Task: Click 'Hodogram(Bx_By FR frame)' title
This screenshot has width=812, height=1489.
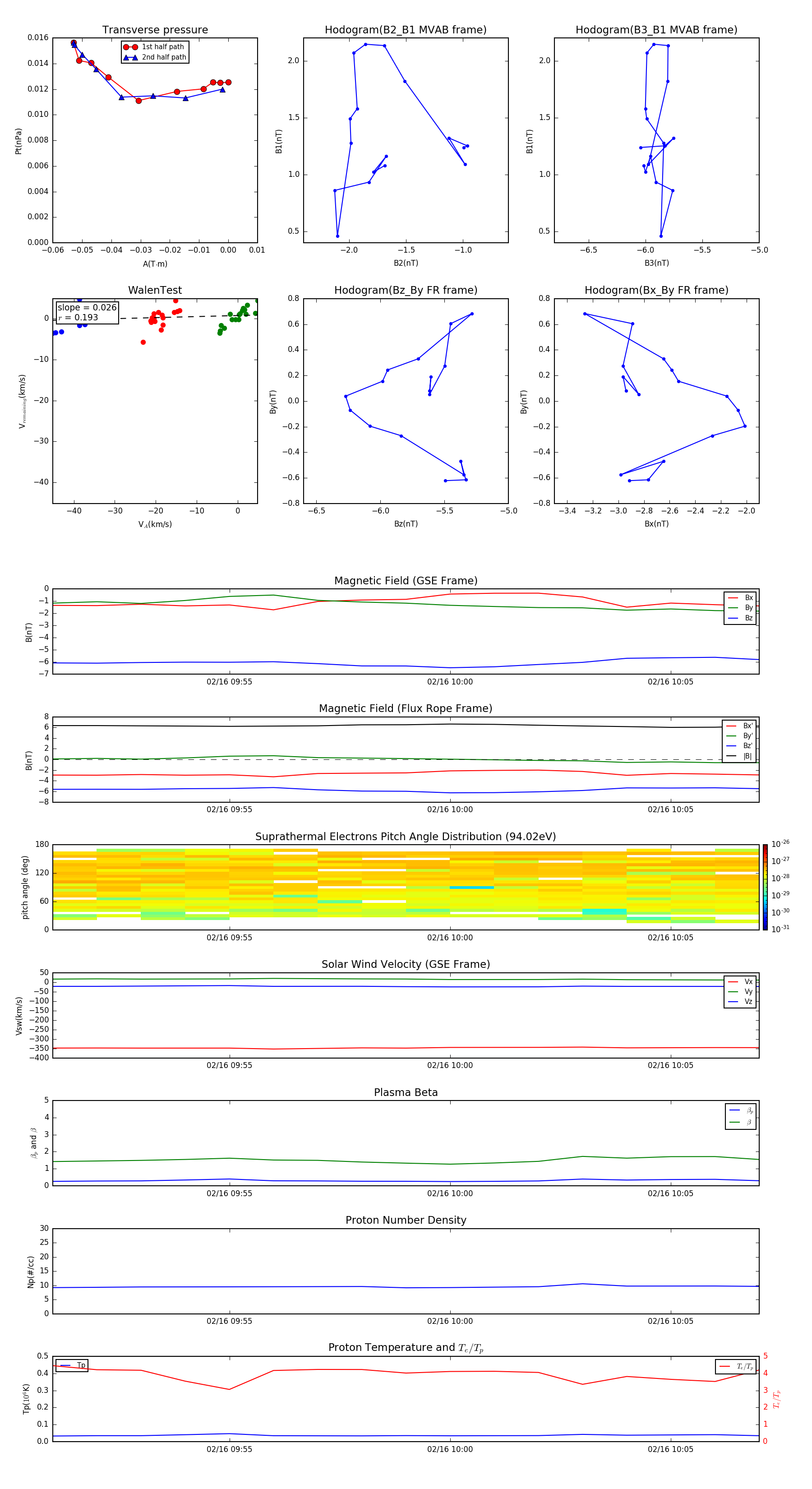Action: (656, 290)
